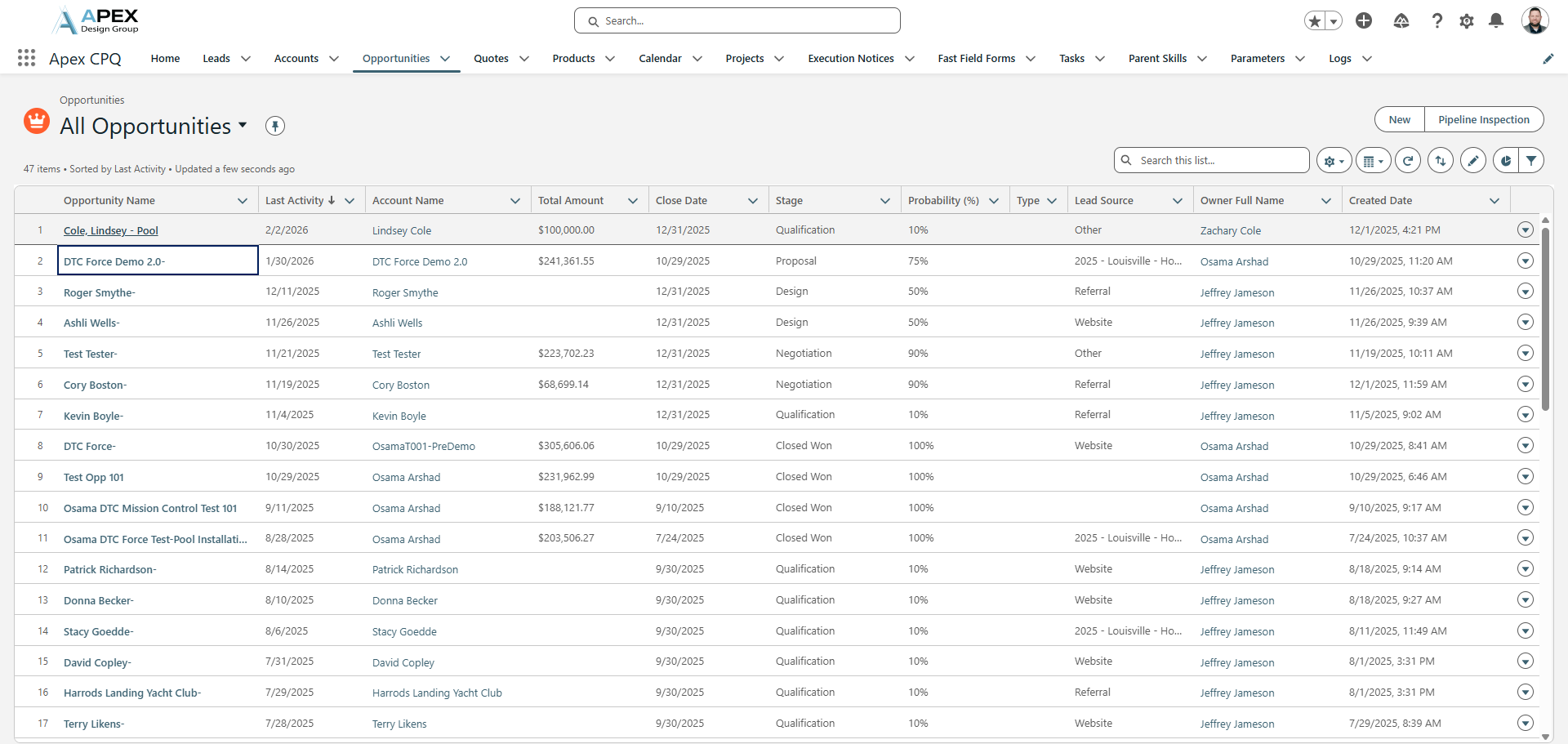
Task: Click the notifications bell icon
Action: 1495,21
